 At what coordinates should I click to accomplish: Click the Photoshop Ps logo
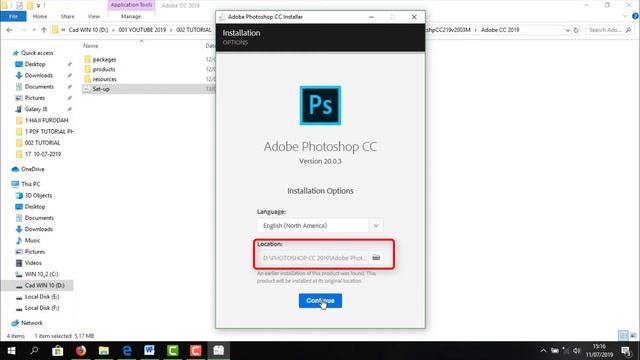[x=320, y=105]
